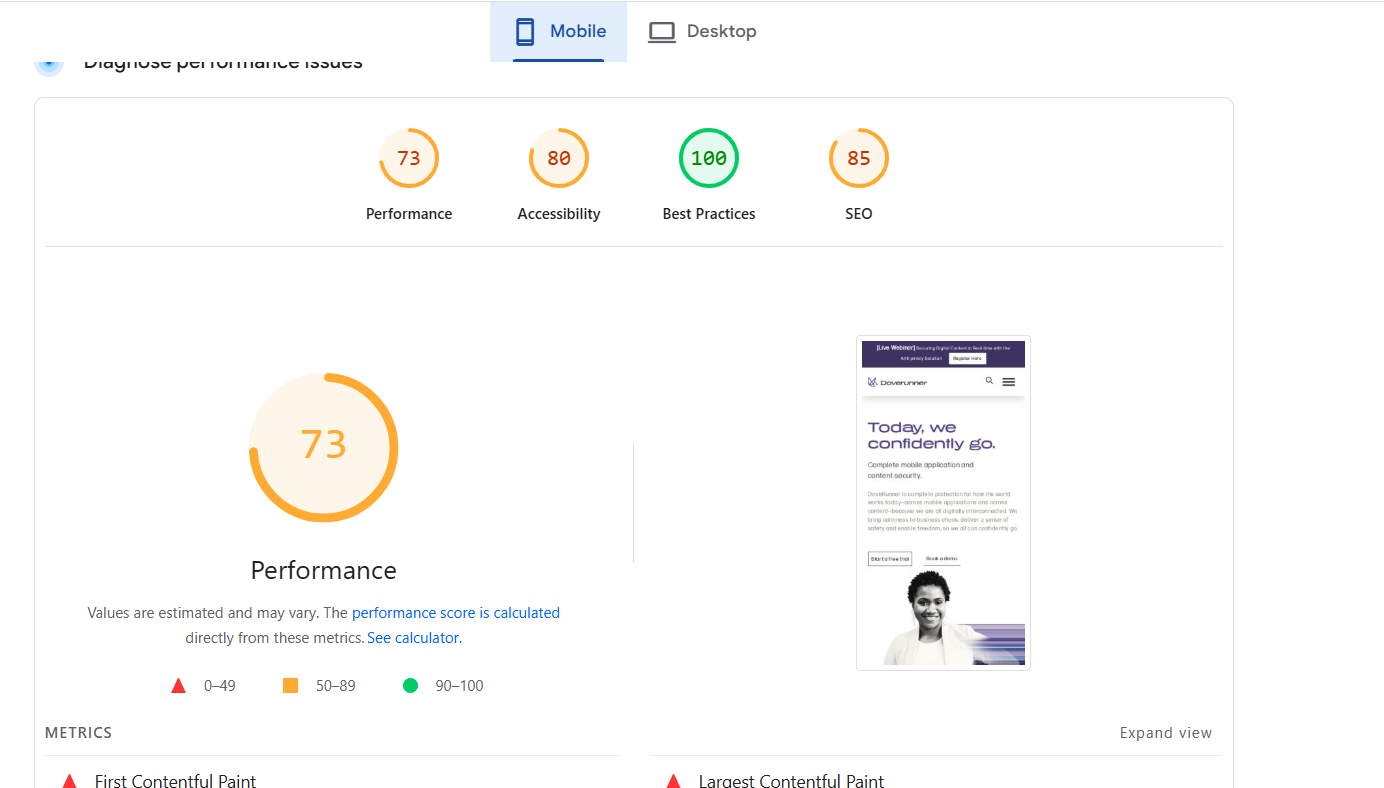Open the Accessibility score gauge showing 80

pyautogui.click(x=559, y=158)
